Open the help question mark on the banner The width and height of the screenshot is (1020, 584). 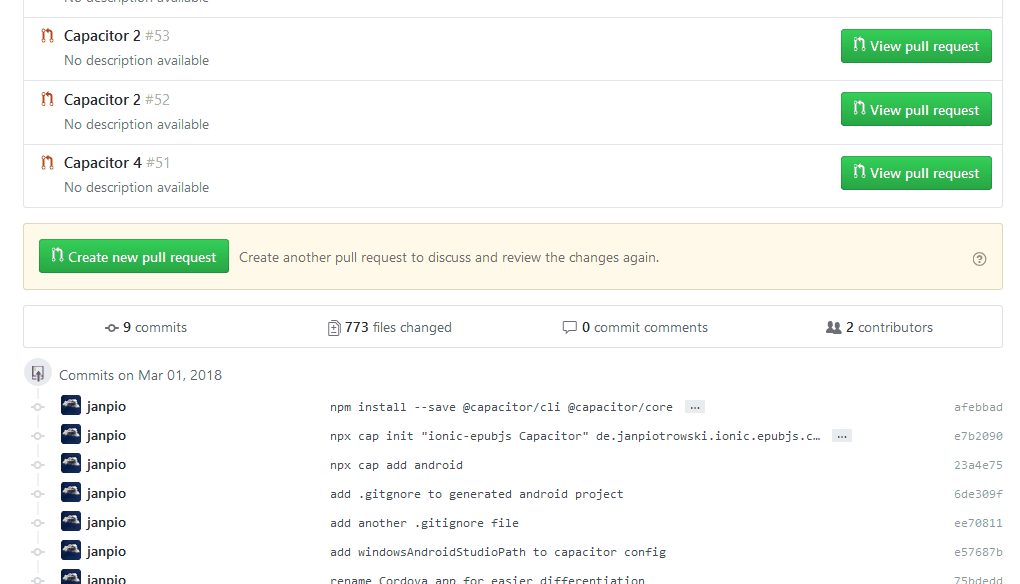(x=979, y=258)
